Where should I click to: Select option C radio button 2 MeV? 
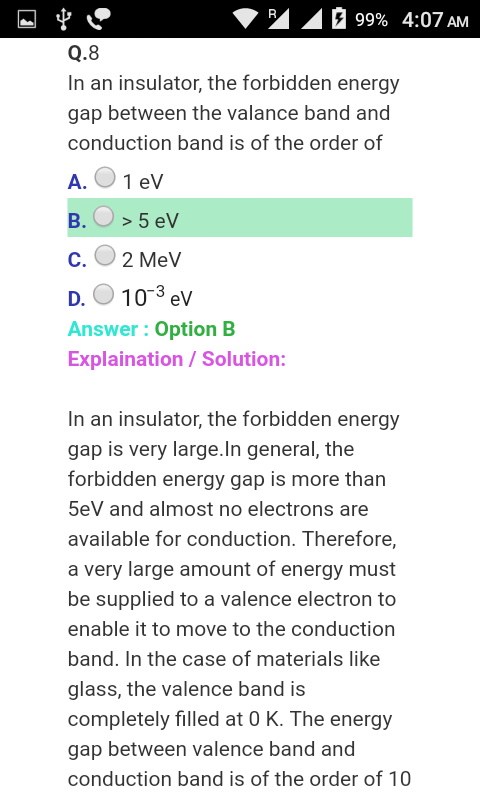pos(105,255)
